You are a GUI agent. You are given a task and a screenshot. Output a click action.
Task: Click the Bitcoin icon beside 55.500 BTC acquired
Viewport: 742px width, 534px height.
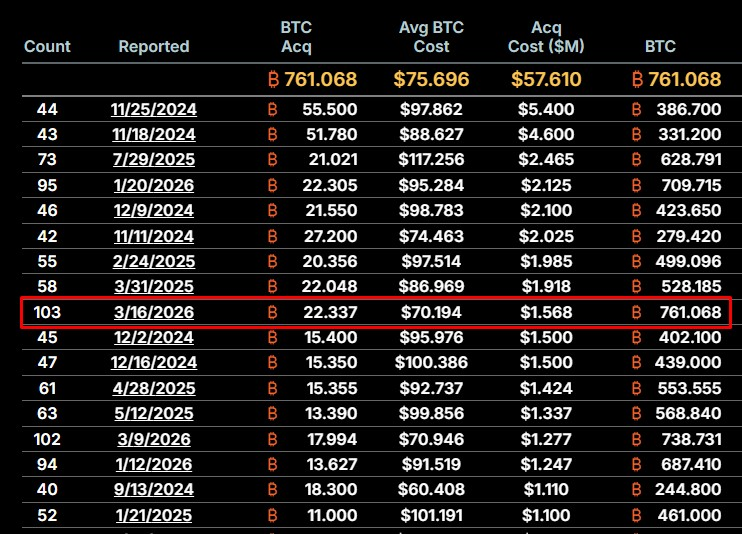point(274,109)
